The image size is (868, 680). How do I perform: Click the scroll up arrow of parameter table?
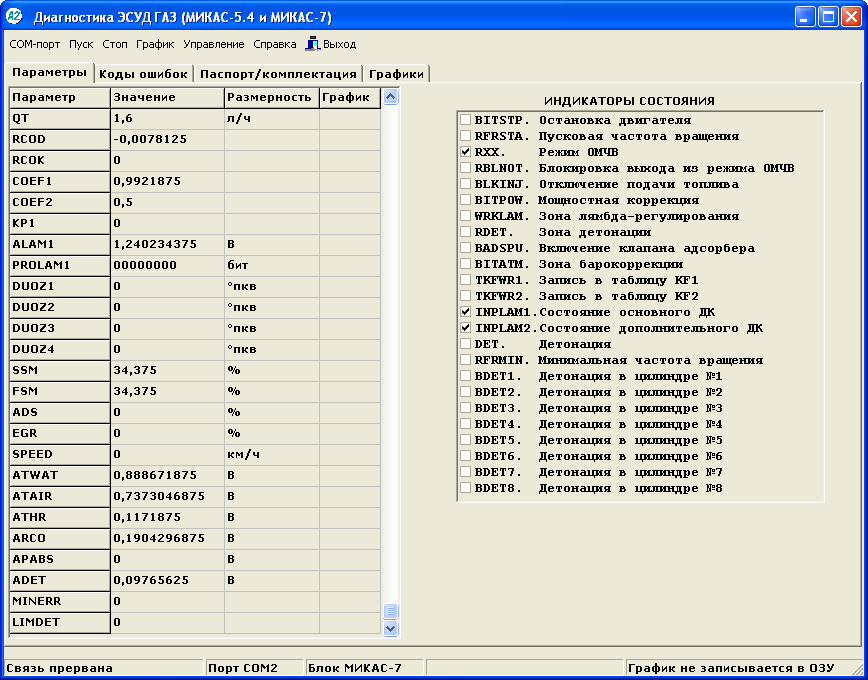(x=391, y=97)
